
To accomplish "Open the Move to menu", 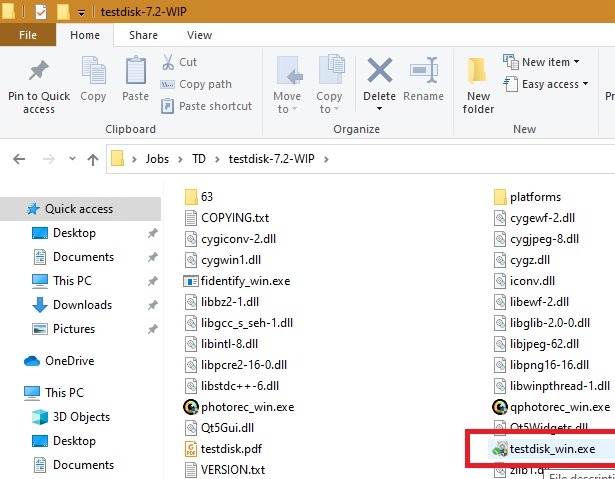I will click(287, 85).
